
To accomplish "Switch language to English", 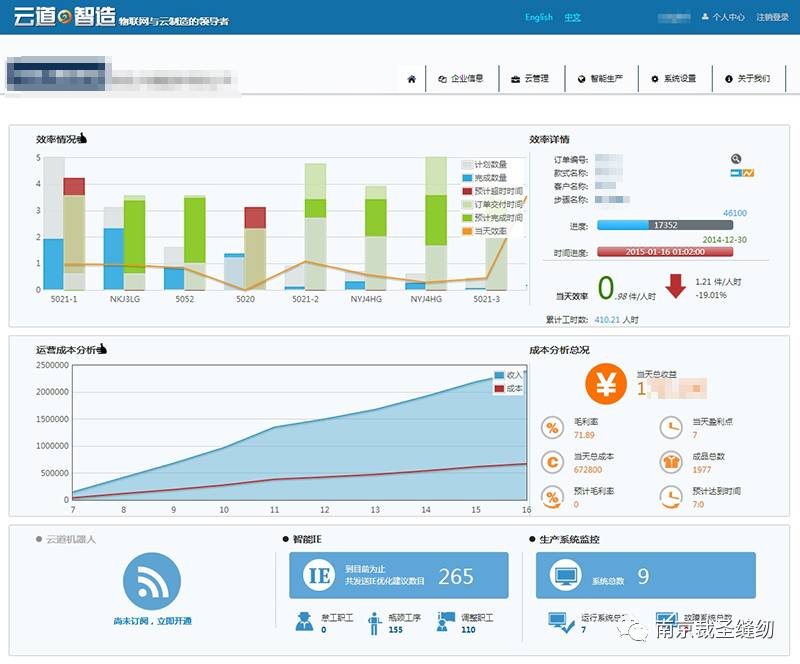I will [x=538, y=17].
